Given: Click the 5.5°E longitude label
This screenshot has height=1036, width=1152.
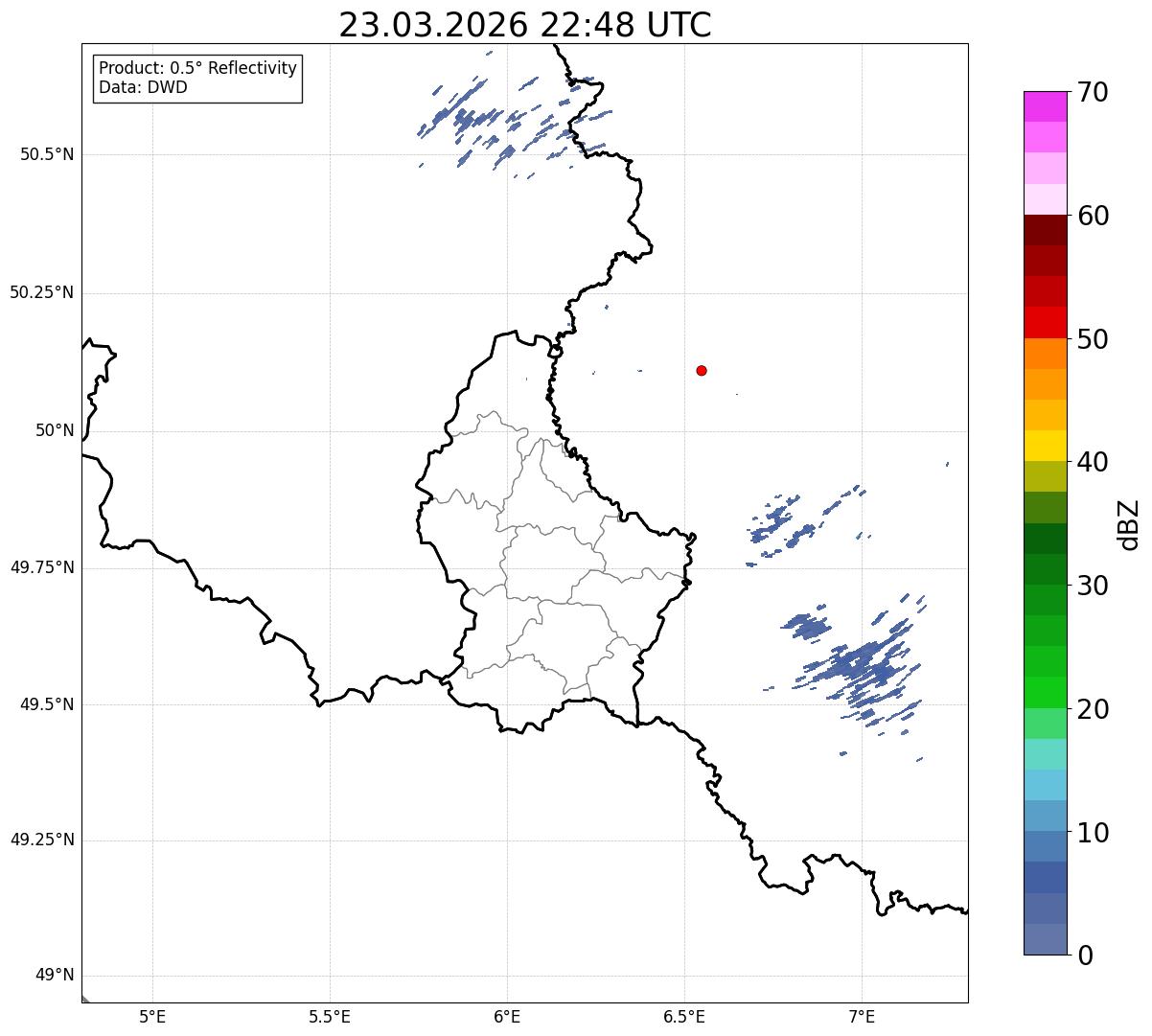Looking at the screenshot, I should coord(330,1017).
